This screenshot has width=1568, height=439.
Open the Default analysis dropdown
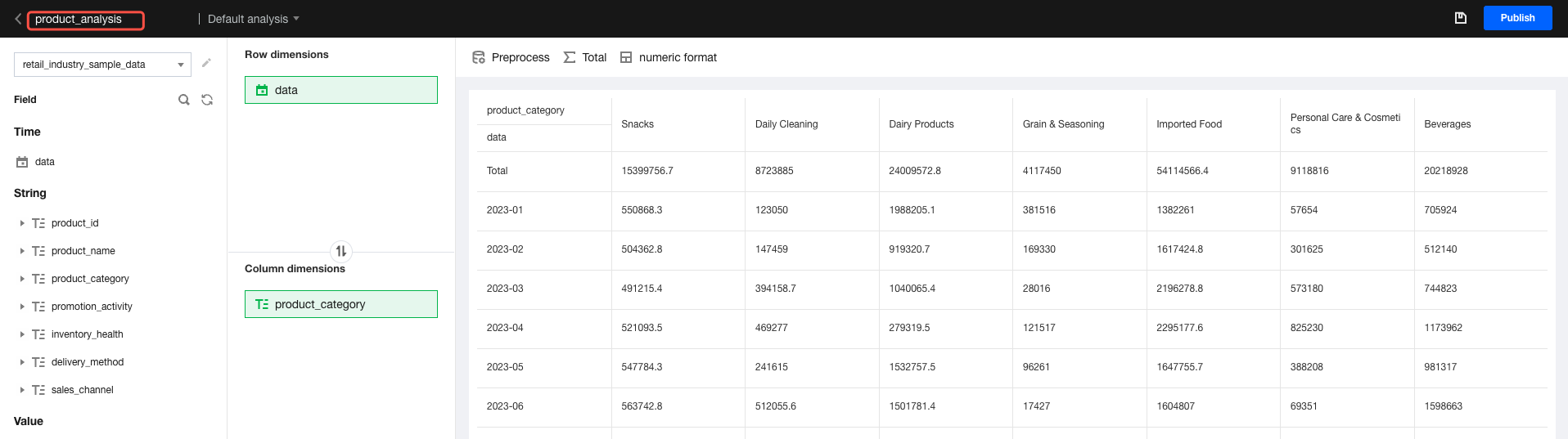[253, 19]
